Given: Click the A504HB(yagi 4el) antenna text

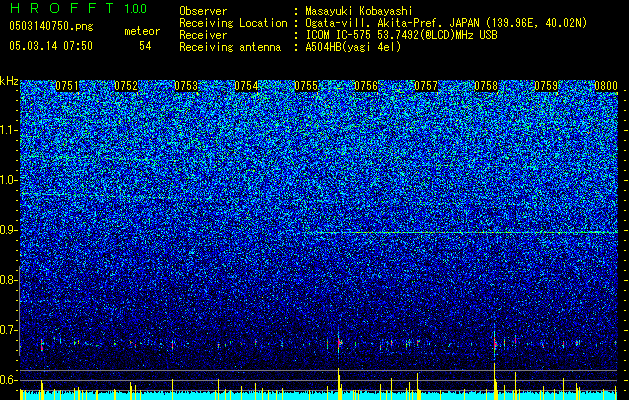Looking at the screenshot, I should (x=353, y=47).
